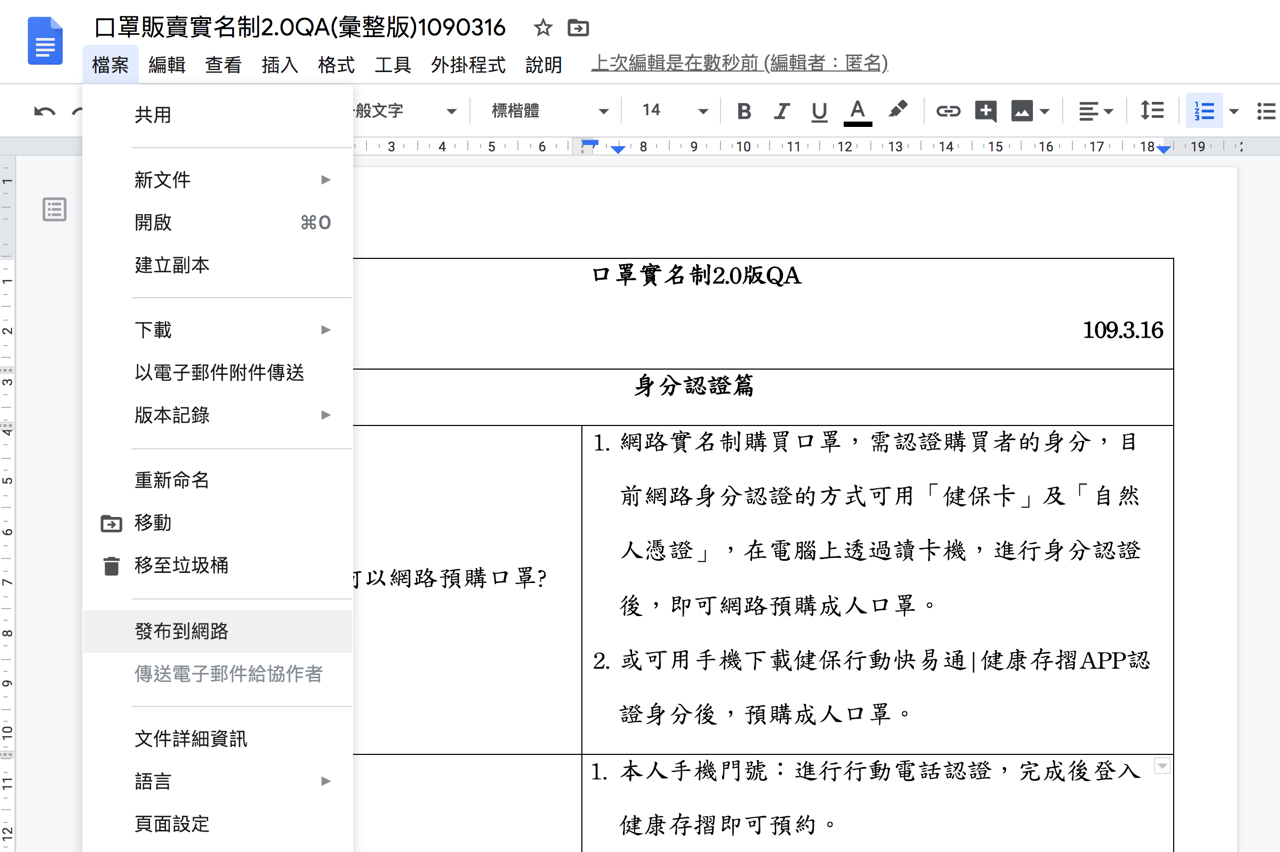
Task: Click the move folder icon in the menu
Action: coord(111,523)
